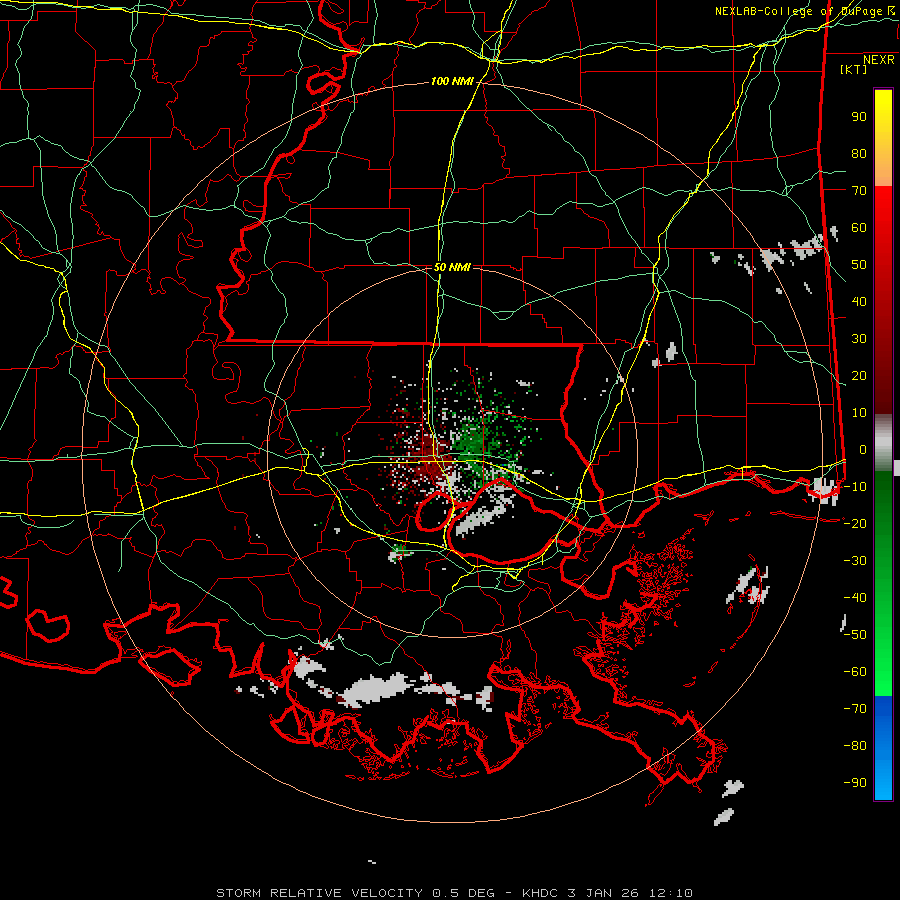Select the -50 knot scale label
The width and height of the screenshot is (900, 900).
(855, 635)
